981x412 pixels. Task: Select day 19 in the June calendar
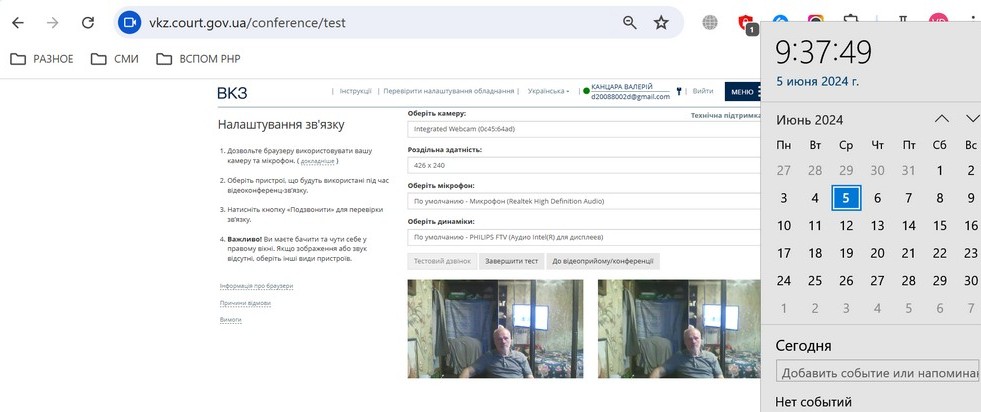point(846,253)
